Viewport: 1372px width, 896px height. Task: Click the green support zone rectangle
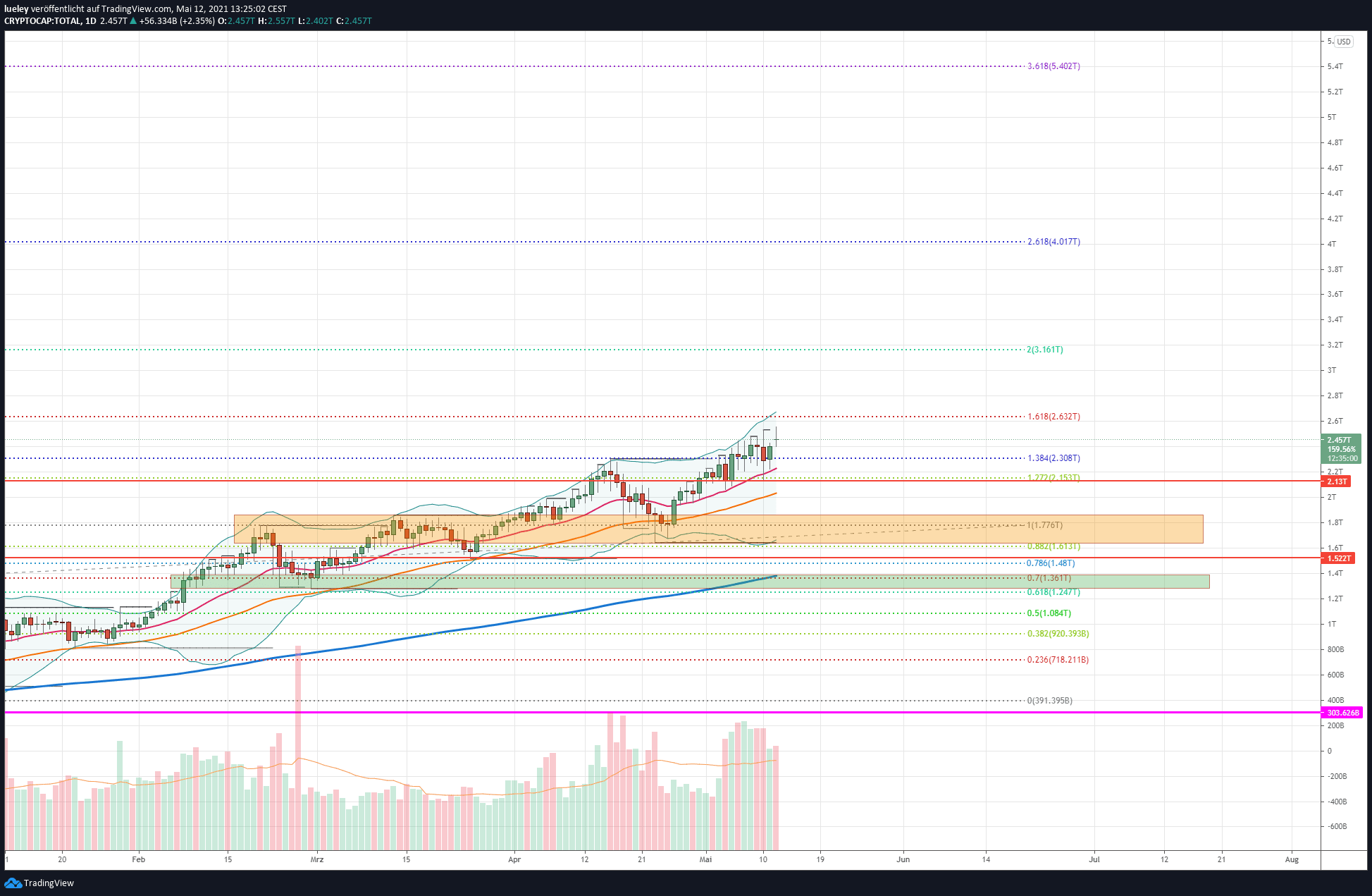[690, 582]
